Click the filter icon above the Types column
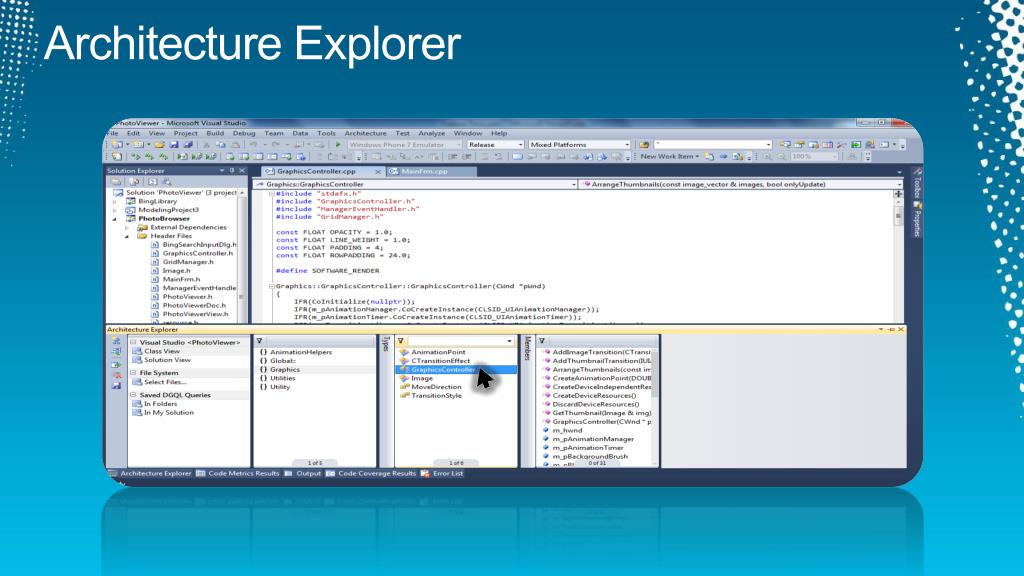 401,341
